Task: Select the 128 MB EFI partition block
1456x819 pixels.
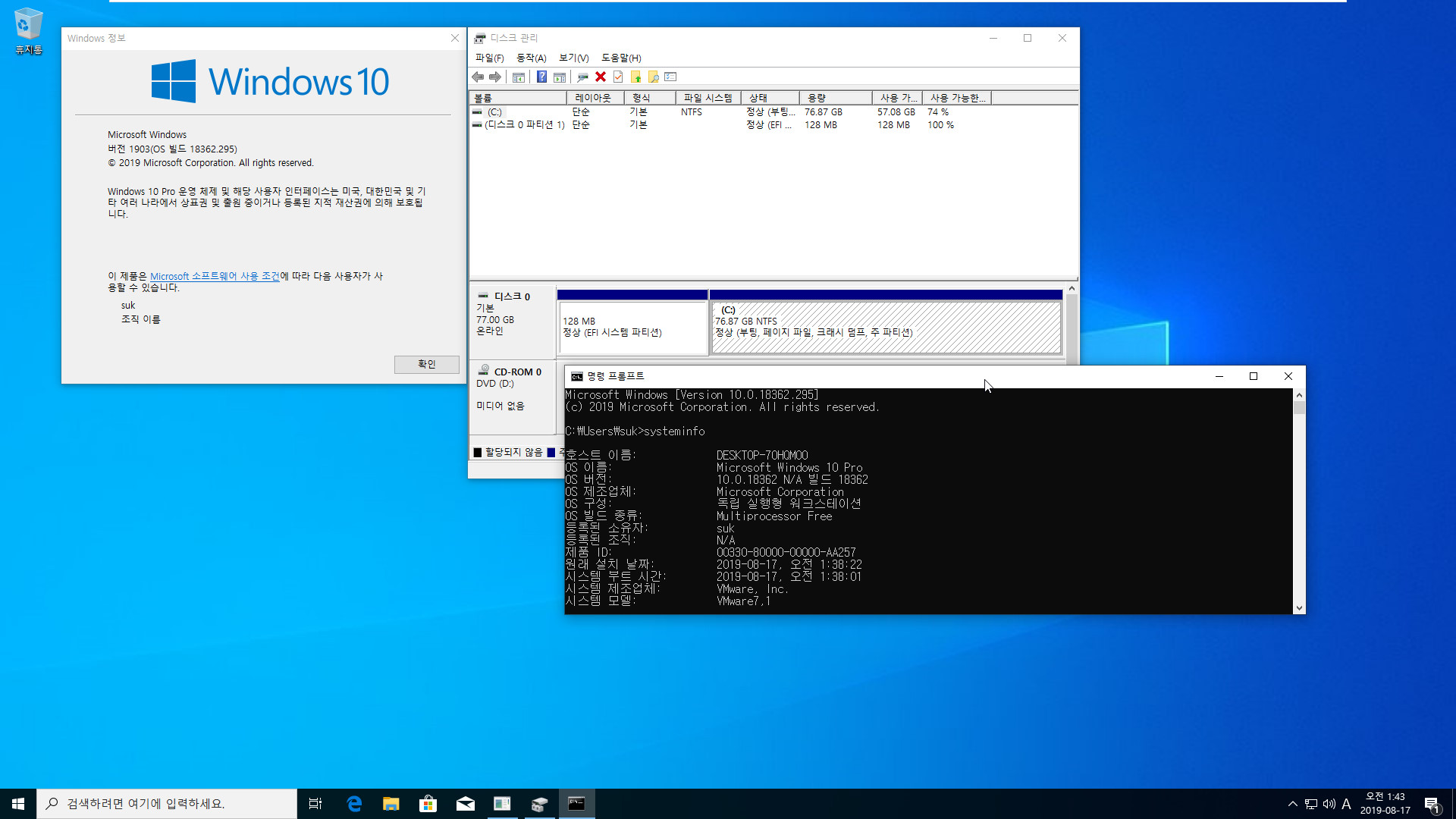Action: pos(632,327)
